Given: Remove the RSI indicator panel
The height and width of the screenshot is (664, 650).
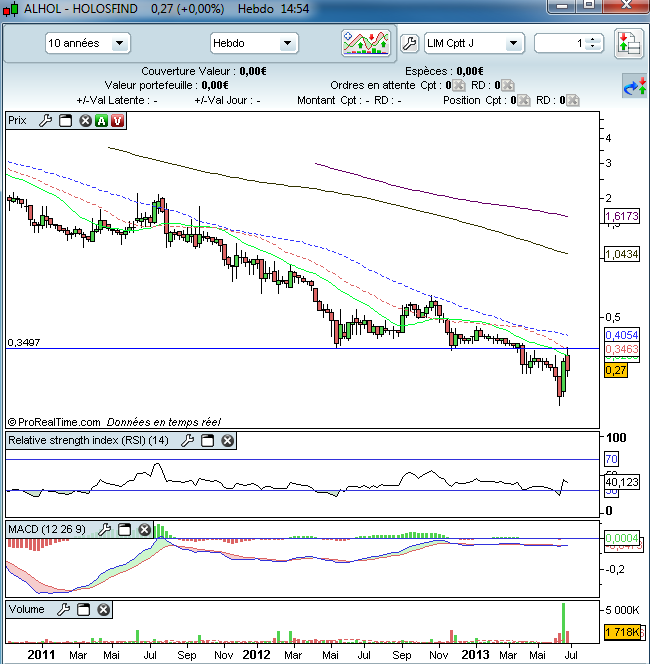Looking at the screenshot, I should (x=227, y=440).
